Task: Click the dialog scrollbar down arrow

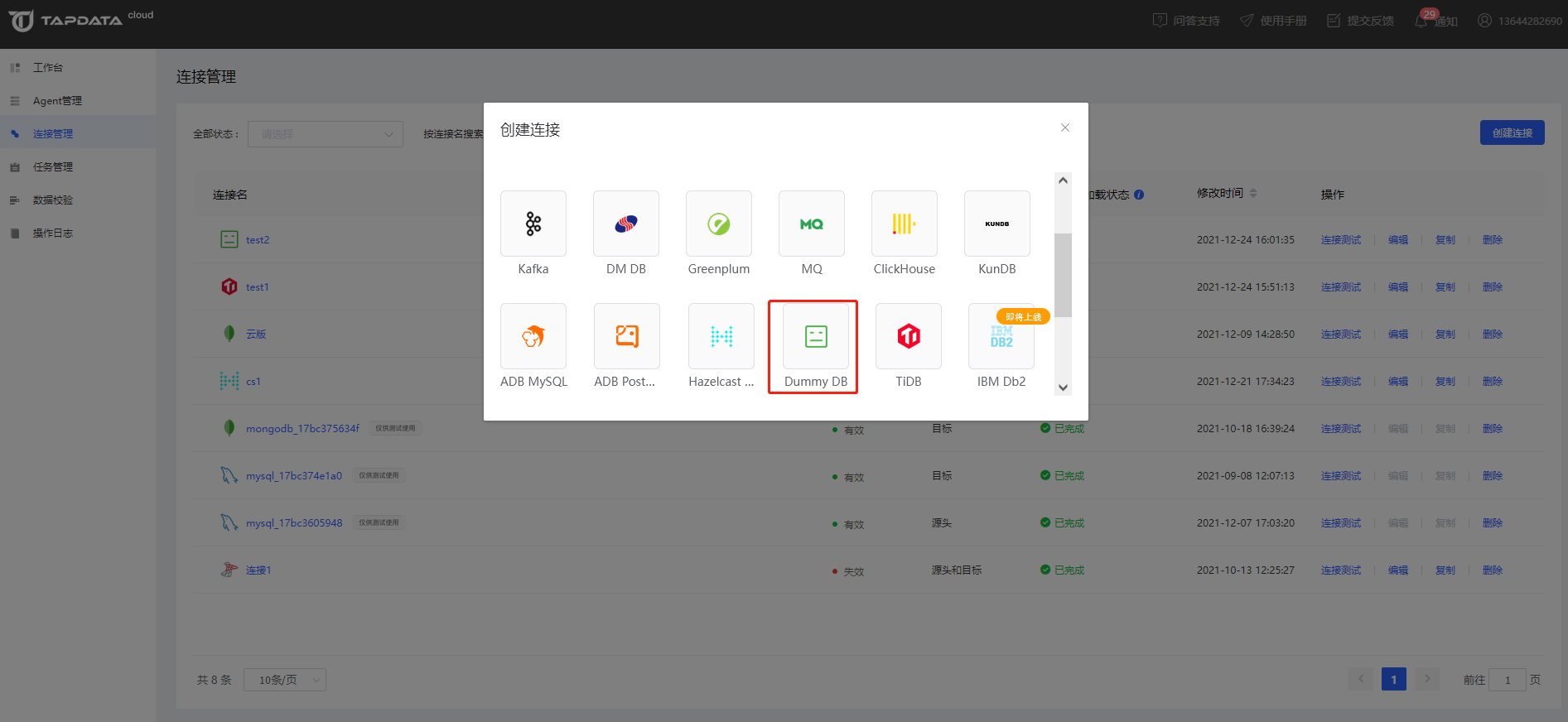Action: point(1063,387)
